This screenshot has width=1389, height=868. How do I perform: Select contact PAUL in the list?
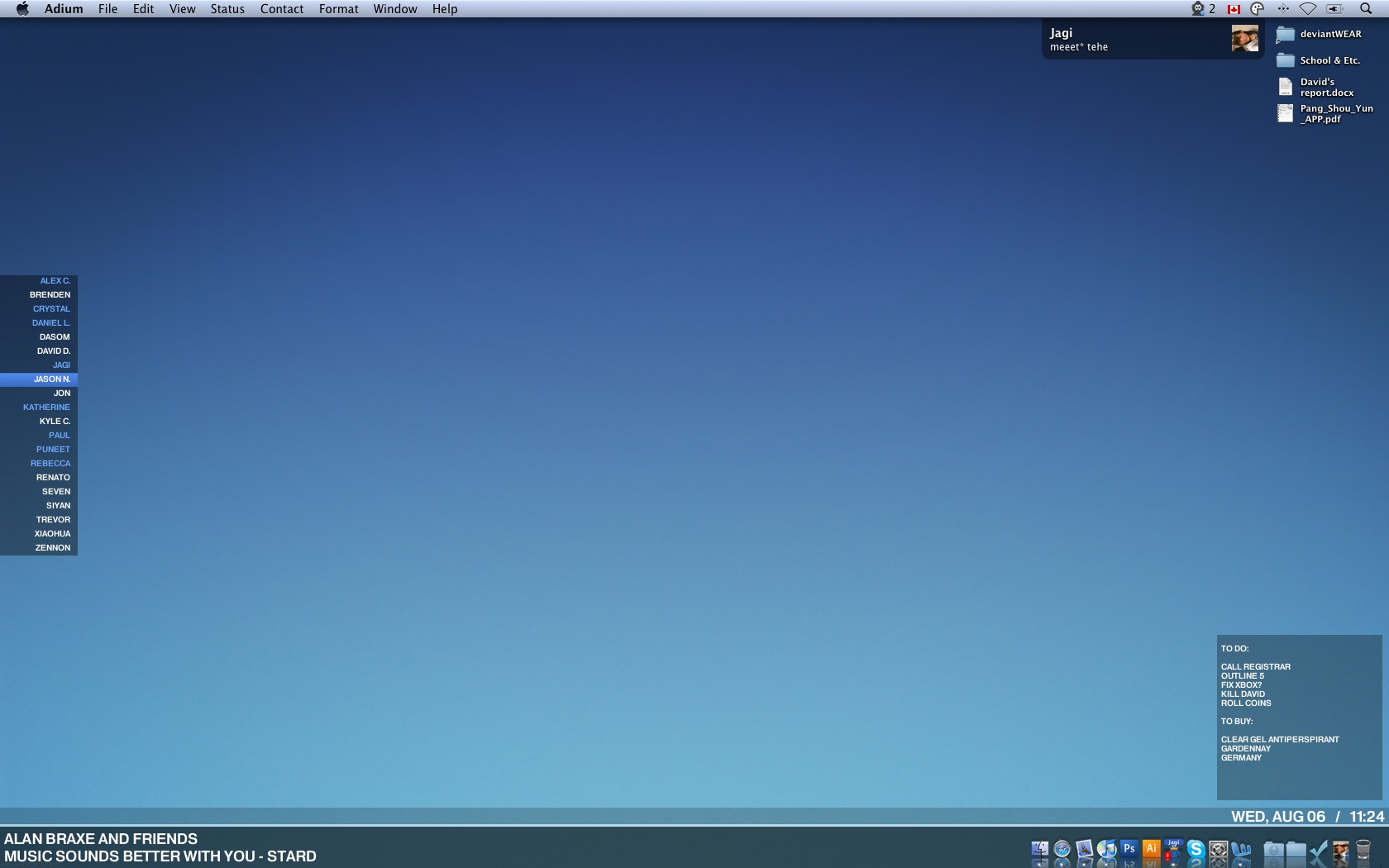click(x=39, y=436)
